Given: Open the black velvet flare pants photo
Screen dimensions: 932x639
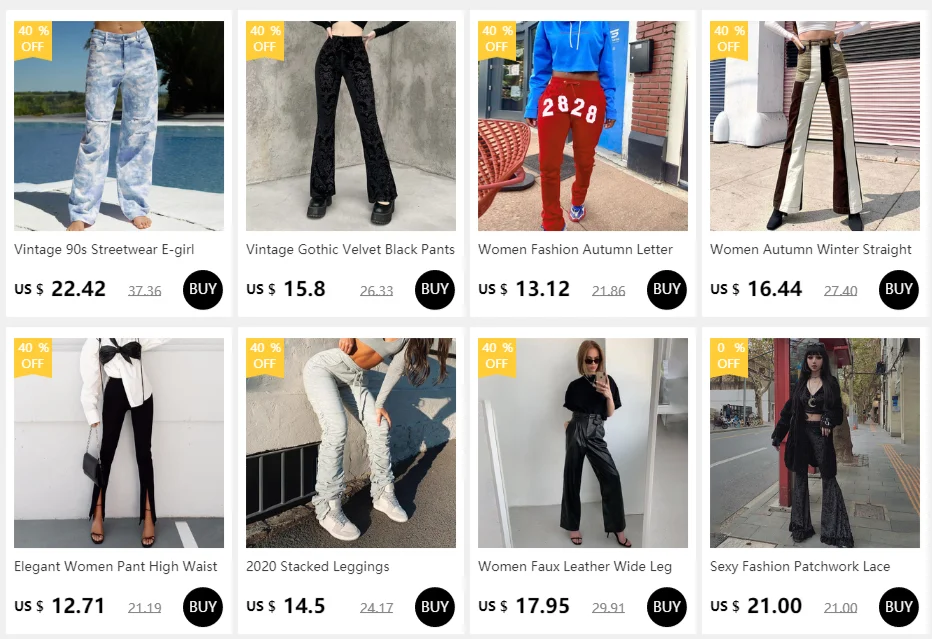Looking at the screenshot, I should pyautogui.click(x=351, y=126).
